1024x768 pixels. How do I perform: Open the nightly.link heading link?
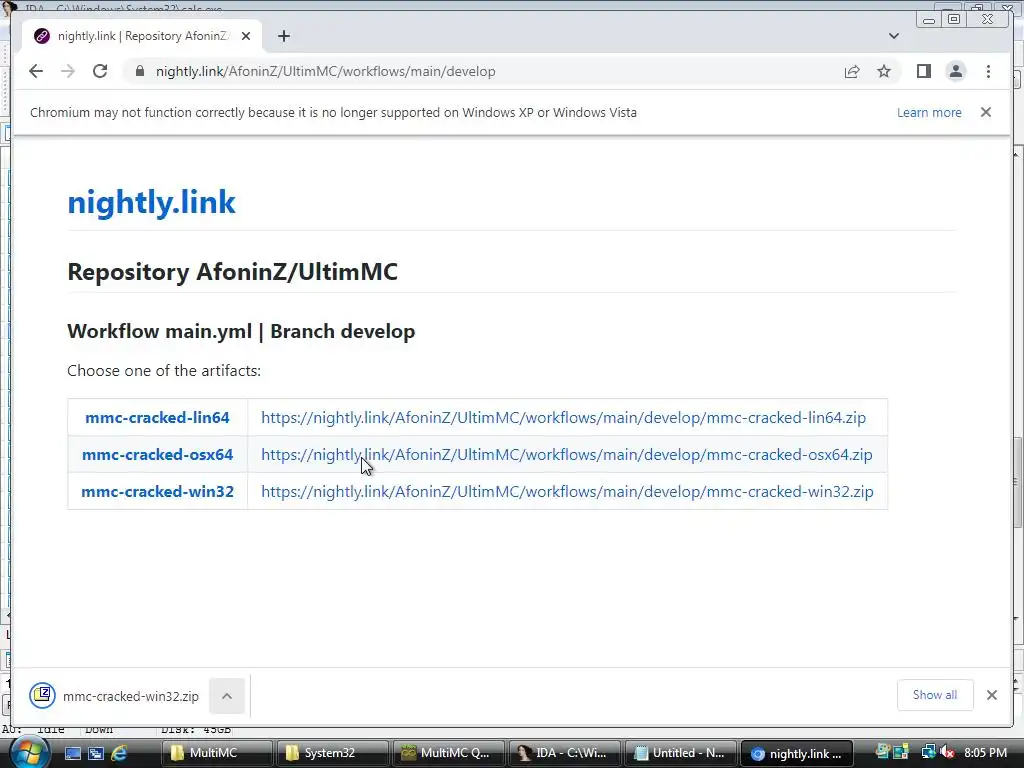click(152, 202)
